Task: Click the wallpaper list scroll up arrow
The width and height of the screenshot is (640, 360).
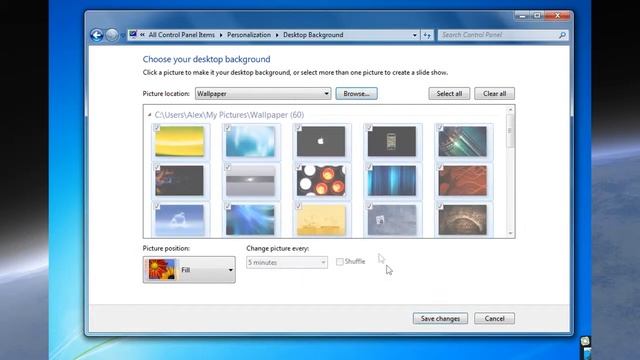Action: pos(510,109)
